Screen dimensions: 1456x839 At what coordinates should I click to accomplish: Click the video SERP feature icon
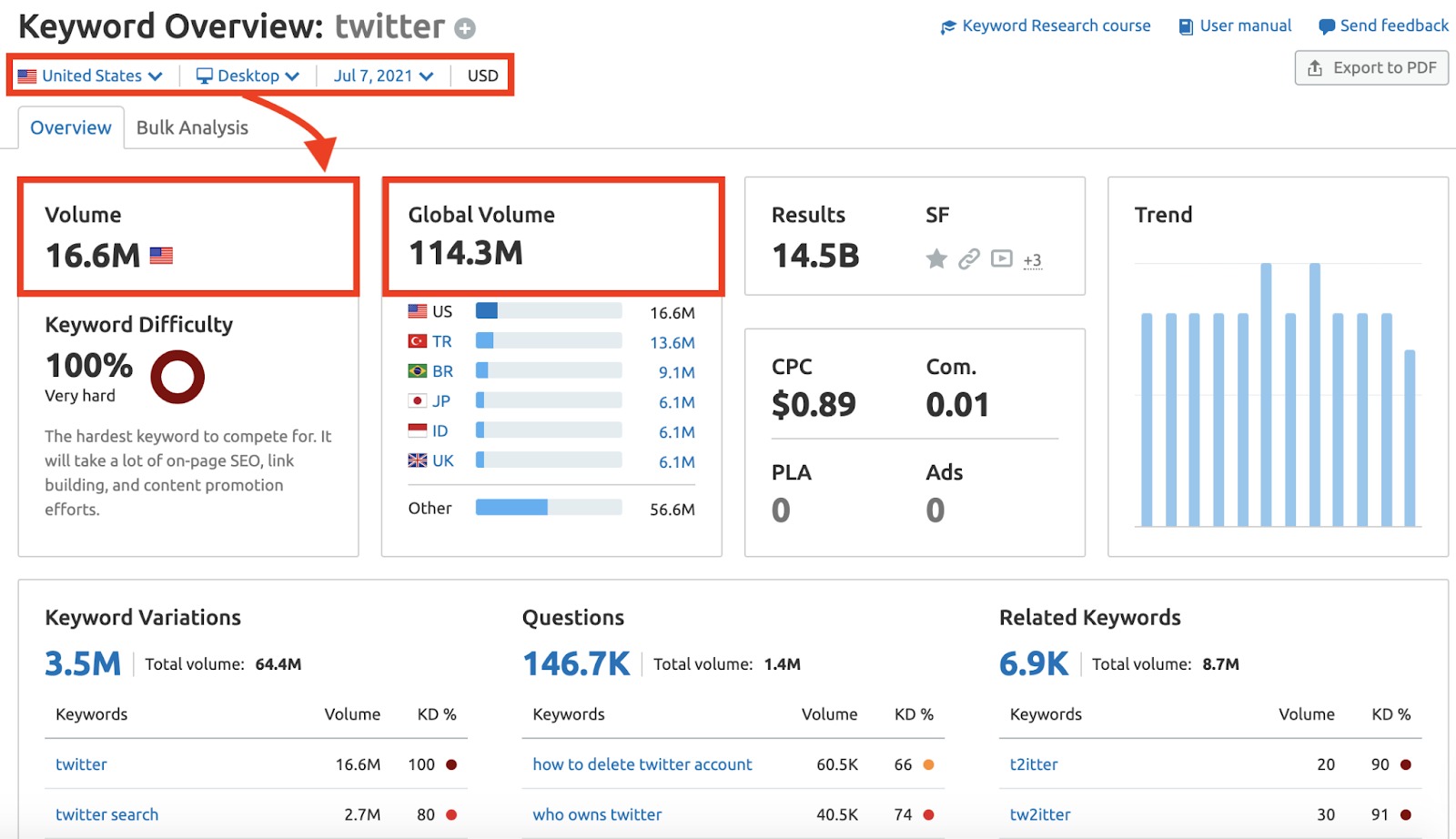pyautogui.click(x=1001, y=258)
